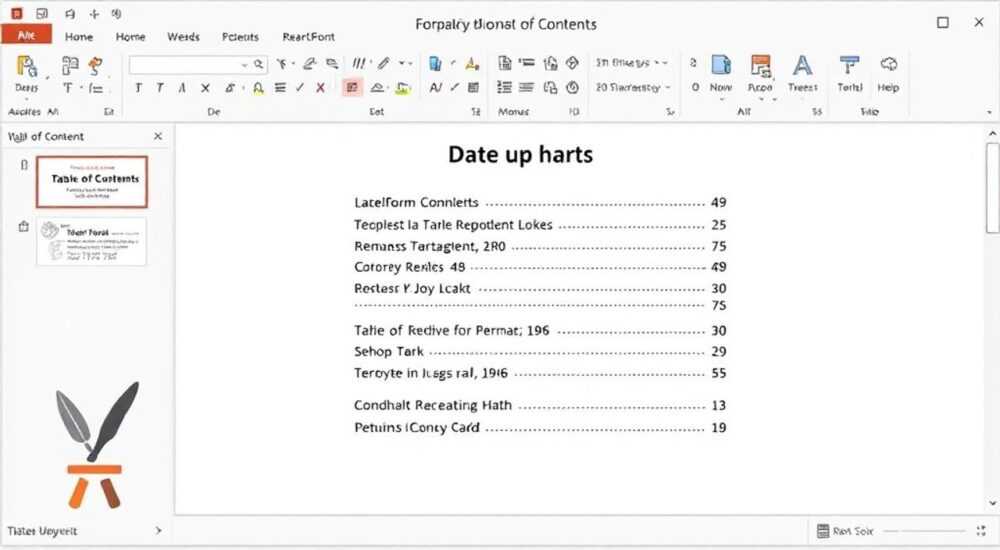
Task: Click the red X icon in formatting row
Action: coord(320,87)
